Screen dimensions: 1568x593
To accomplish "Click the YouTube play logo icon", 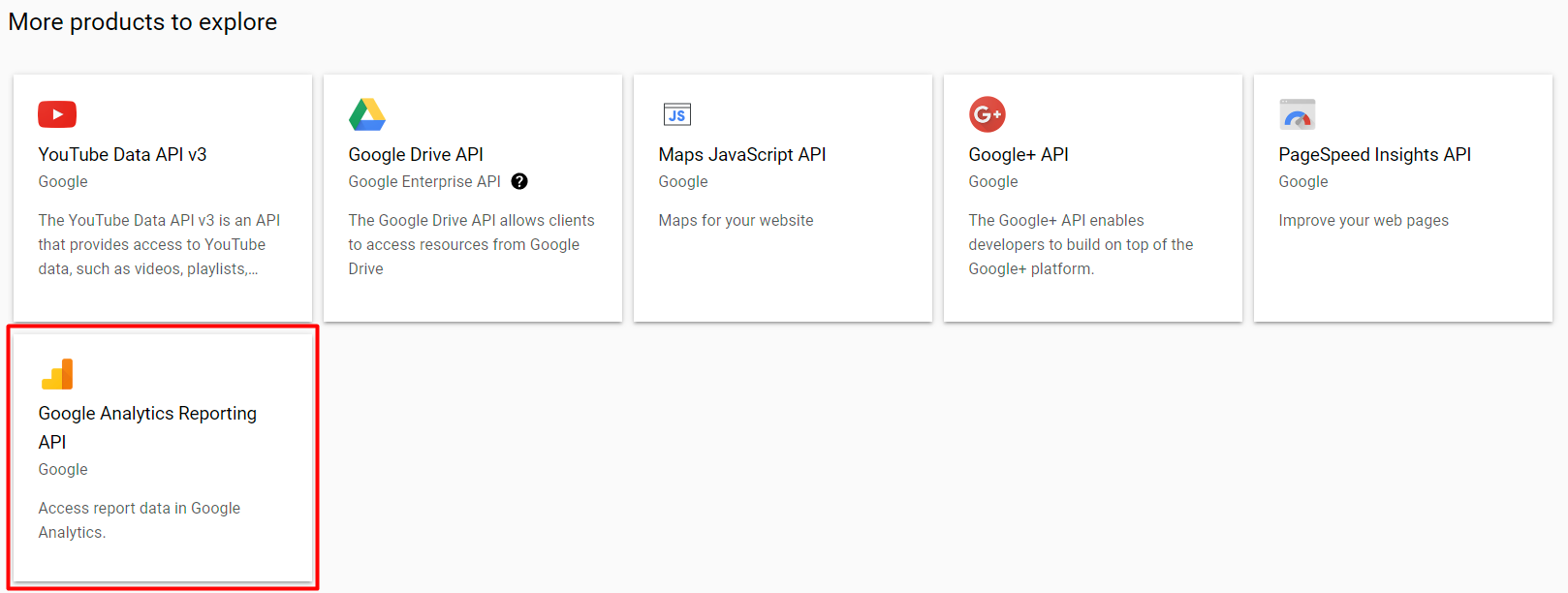I will pyautogui.click(x=57, y=114).
